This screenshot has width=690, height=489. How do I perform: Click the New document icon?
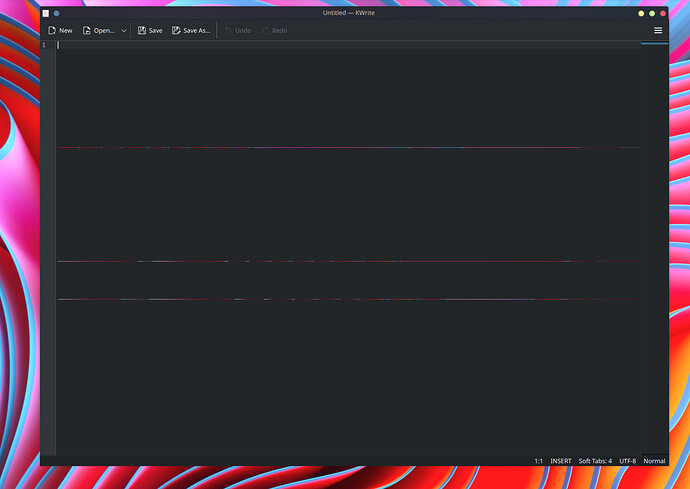[52, 31]
